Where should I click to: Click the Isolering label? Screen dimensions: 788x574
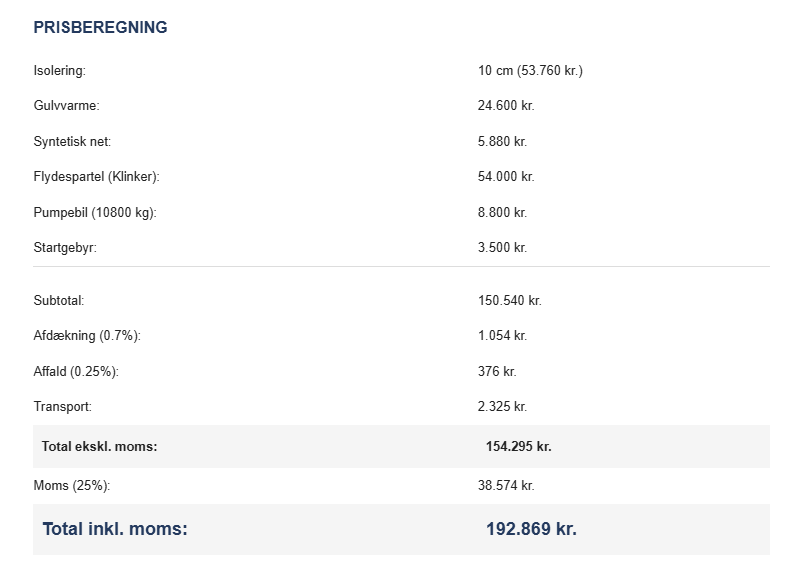(60, 71)
